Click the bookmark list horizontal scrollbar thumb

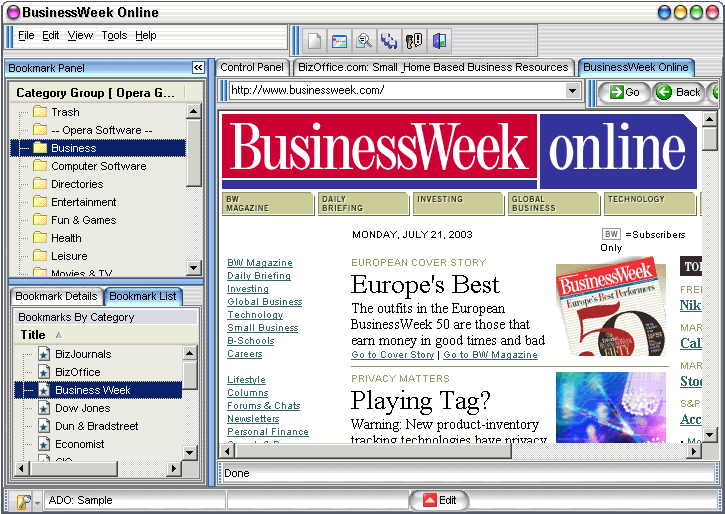[x=74, y=468]
